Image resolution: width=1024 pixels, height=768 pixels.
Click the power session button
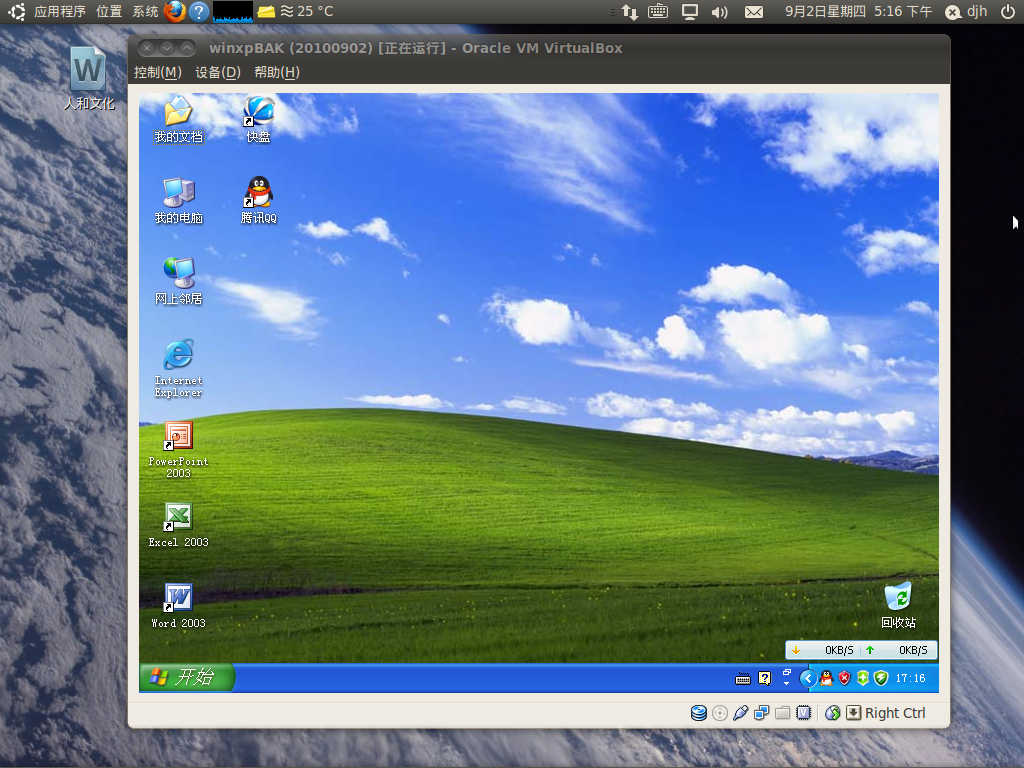click(x=1007, y=11)
